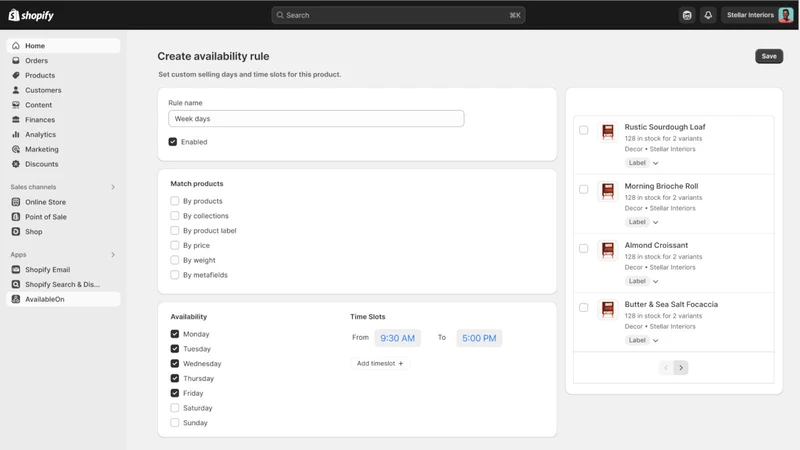
Task: Click Rustic Sourdough Loaf product thumbnail
Action: pos(608,132)
